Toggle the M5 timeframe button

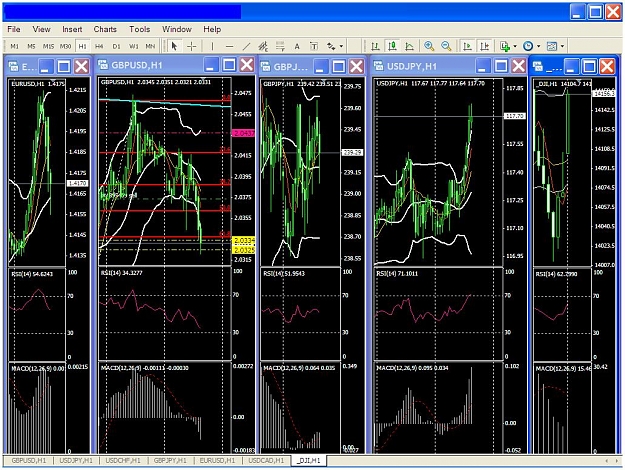click(31, 46)
